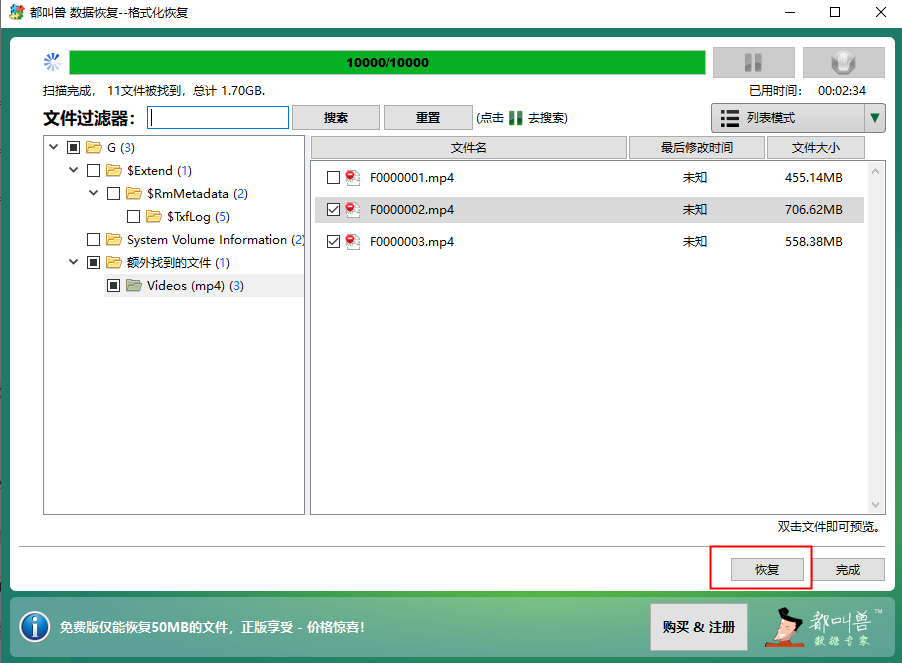This screenshot has height=663, width=902.
Task: Click the blue info icon in banner
Action: (x=35, y=627)
